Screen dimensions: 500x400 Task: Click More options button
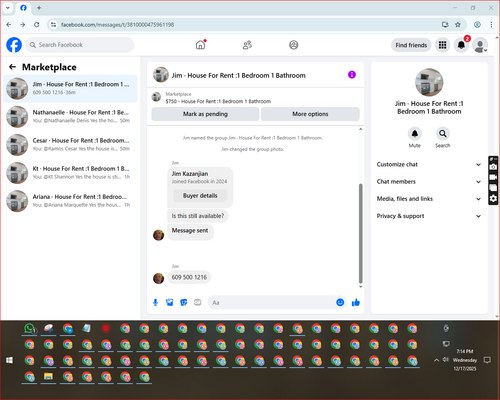click(x=310, y=114)
